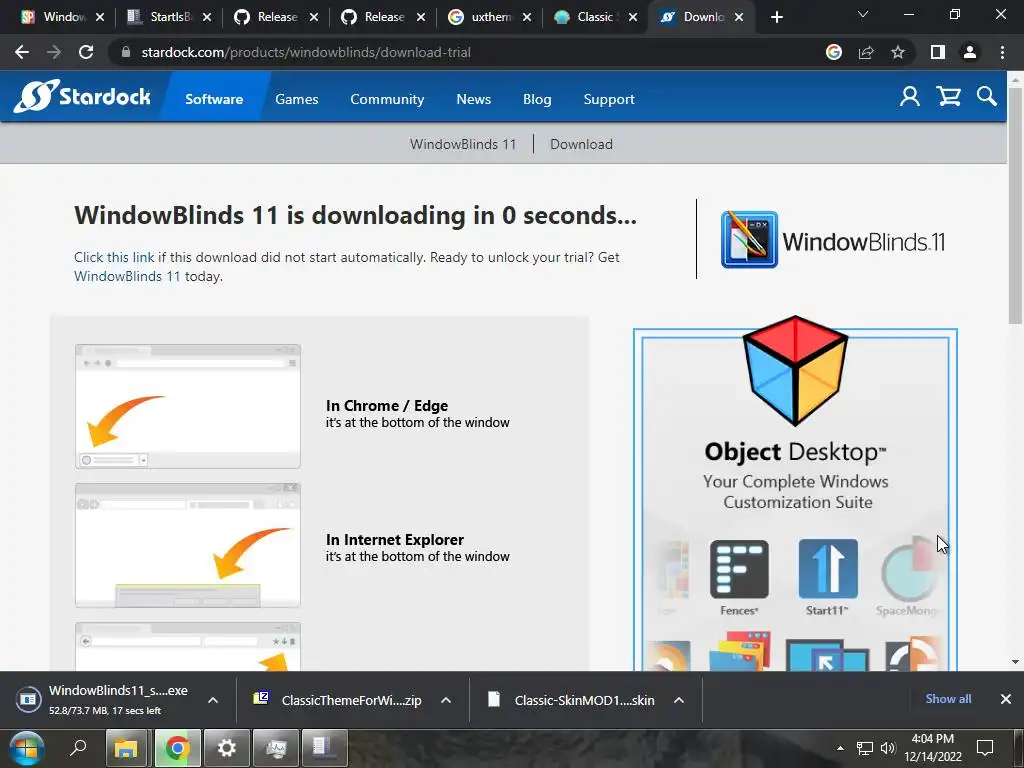Show hidden system tray icons
This screenshot has height=768, width=1024.
pos(840,748)
